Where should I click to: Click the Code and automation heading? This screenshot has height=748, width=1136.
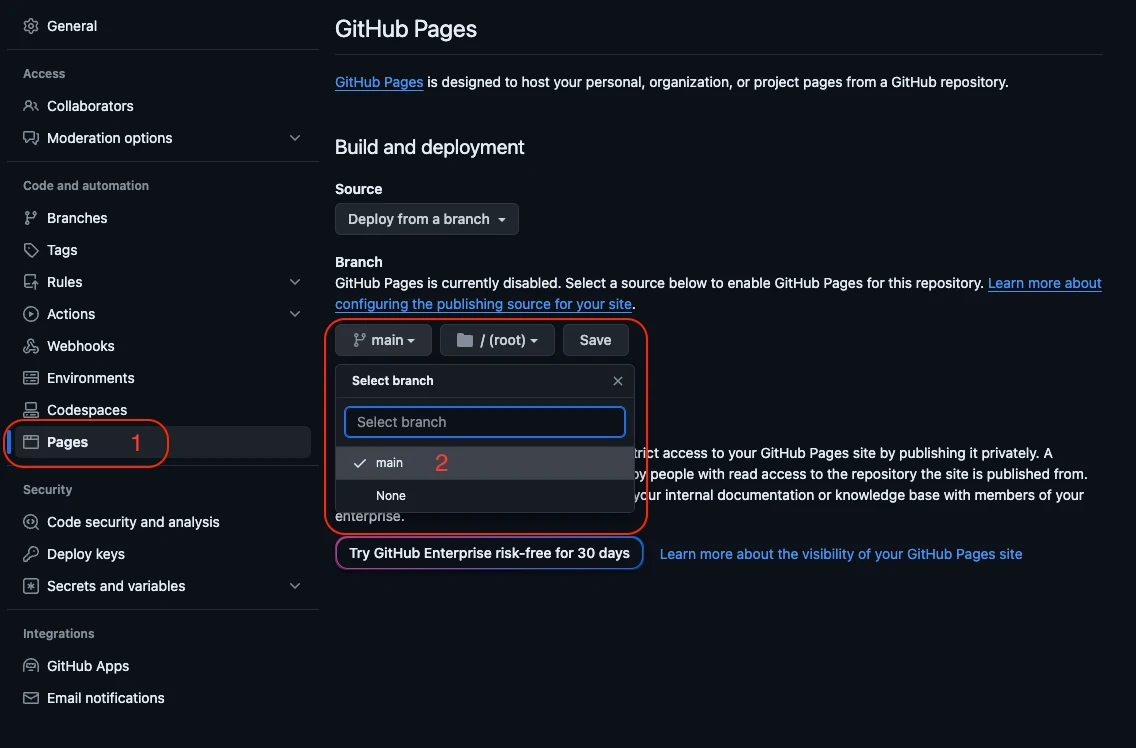pos(85,186)
